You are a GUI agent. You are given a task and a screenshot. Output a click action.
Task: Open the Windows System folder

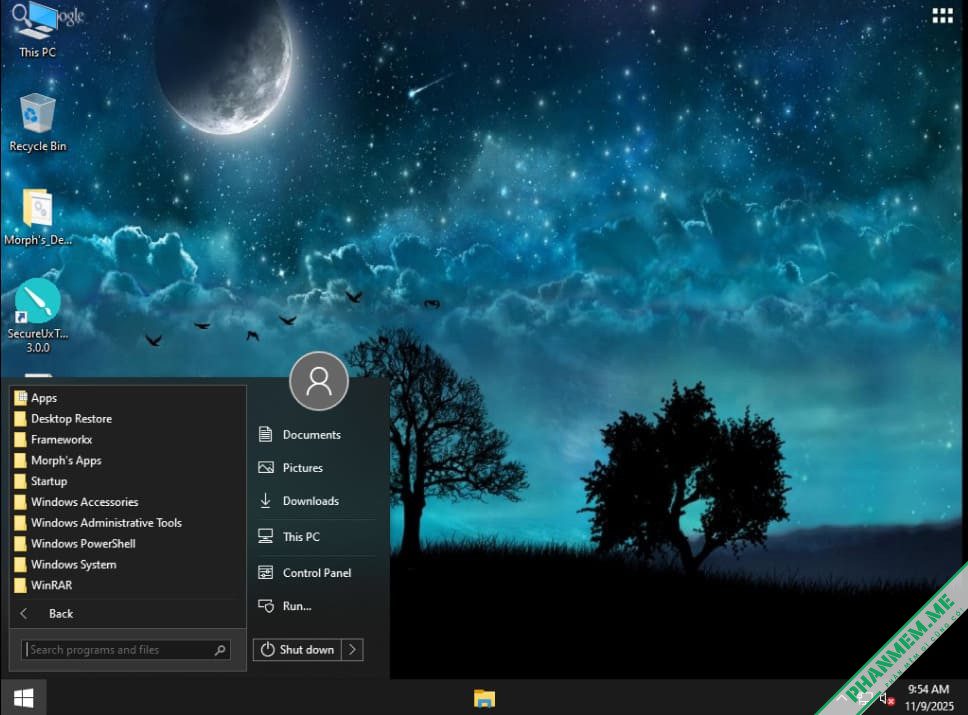(x=128, y=564)
